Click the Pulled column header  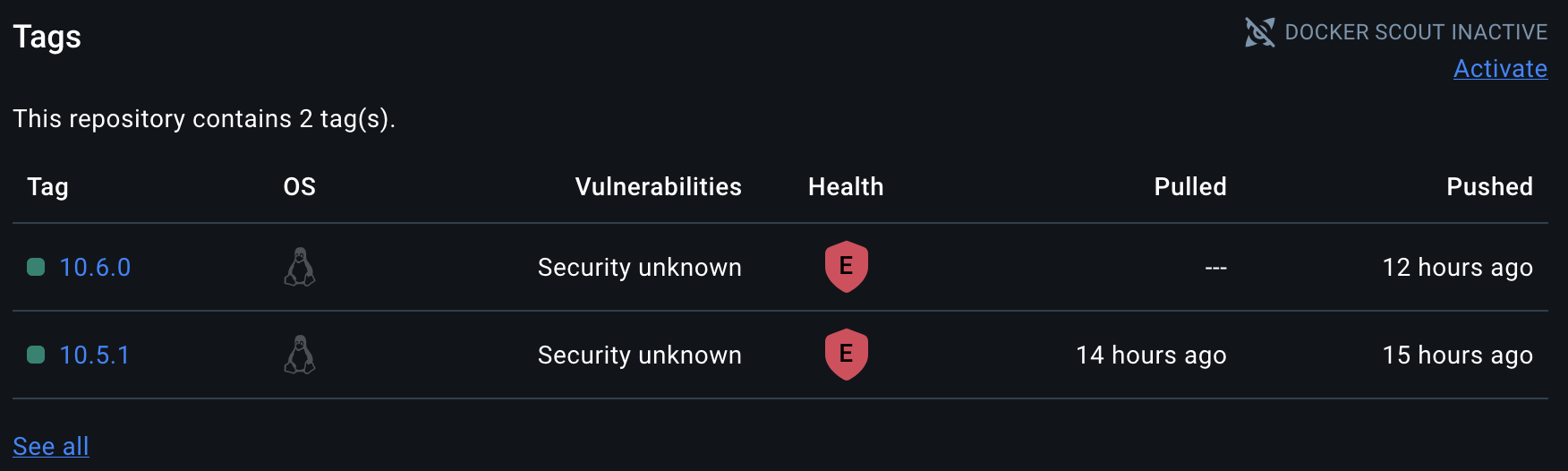click(1189, 186)
